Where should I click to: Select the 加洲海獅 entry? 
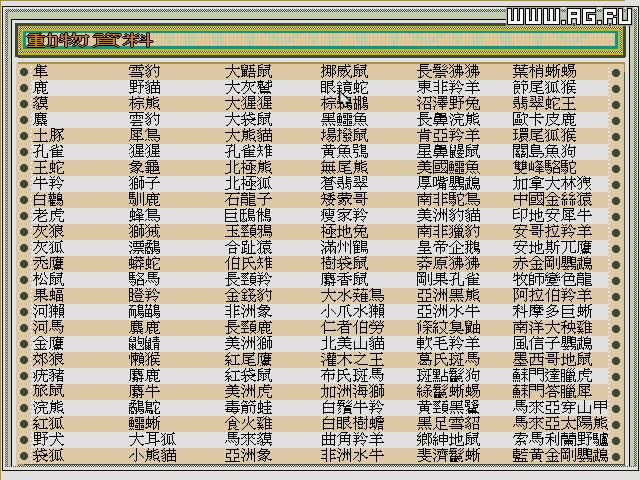352,391
